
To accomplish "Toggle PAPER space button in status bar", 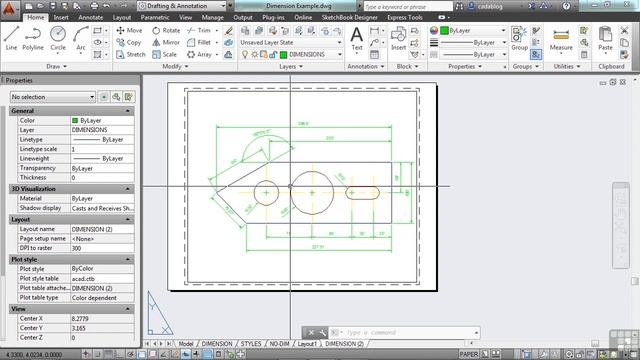I will pyautogui.click(x=469, y=354).
